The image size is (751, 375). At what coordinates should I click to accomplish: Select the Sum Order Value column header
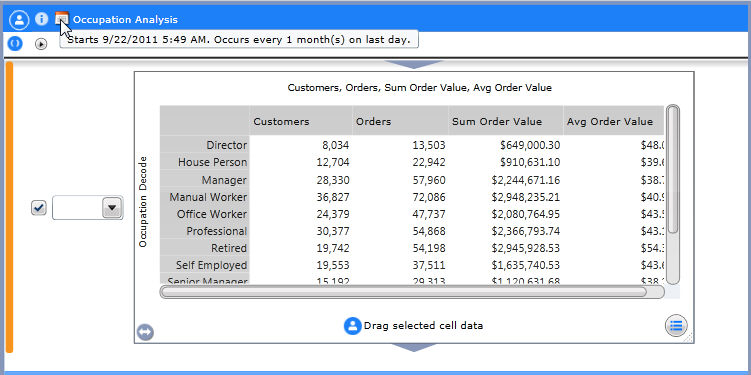coord(506,120)
